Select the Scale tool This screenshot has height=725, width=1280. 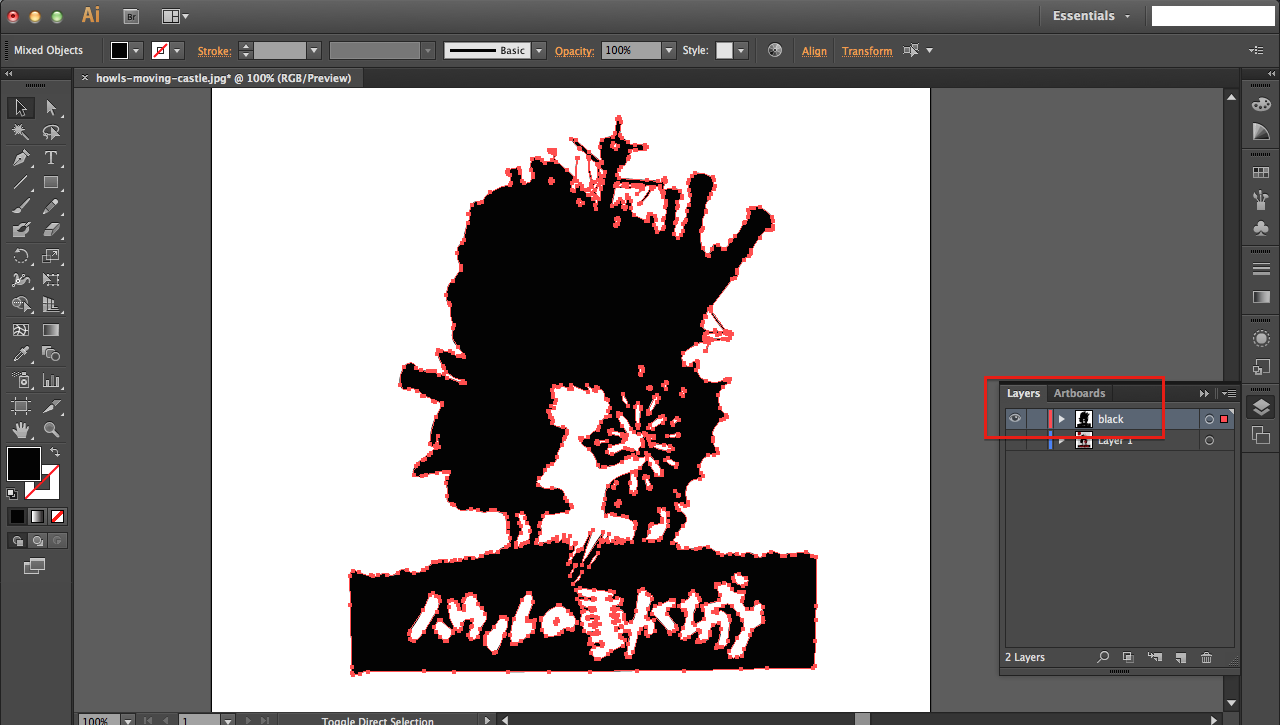pyautogui.click(x=51, y=256)
